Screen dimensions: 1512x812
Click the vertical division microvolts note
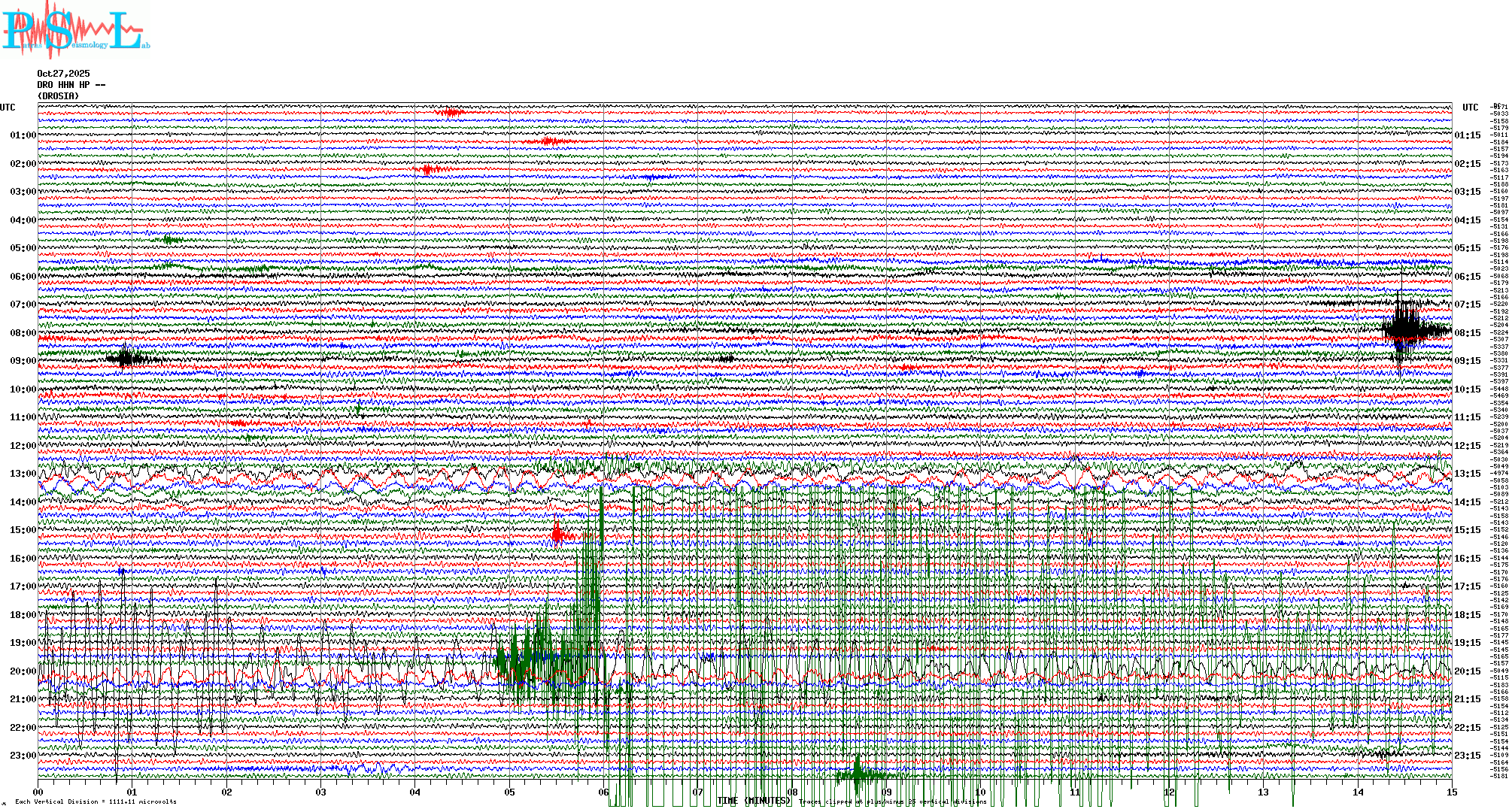(x=96, y=802)
